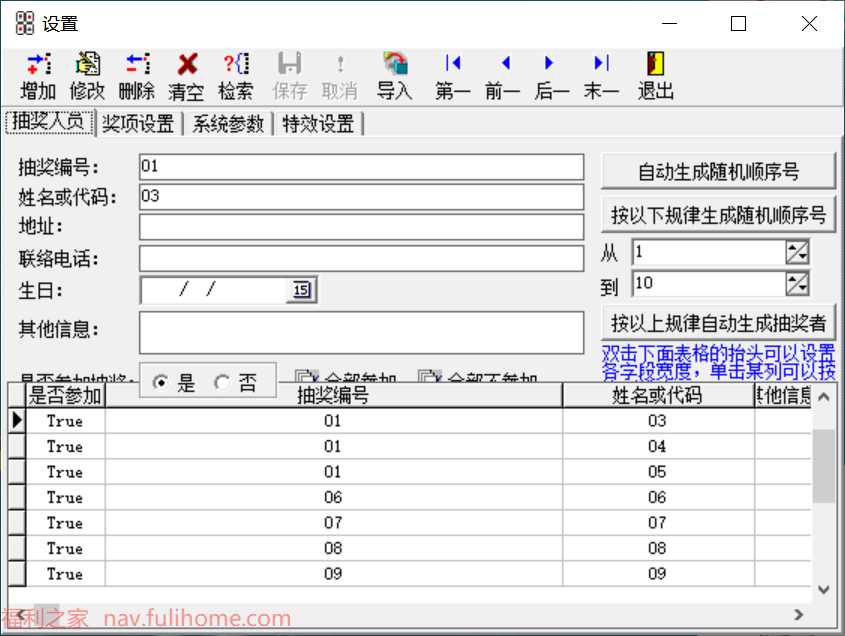
Task: Click the 从 value spinner control
Action: pos(797,252)
